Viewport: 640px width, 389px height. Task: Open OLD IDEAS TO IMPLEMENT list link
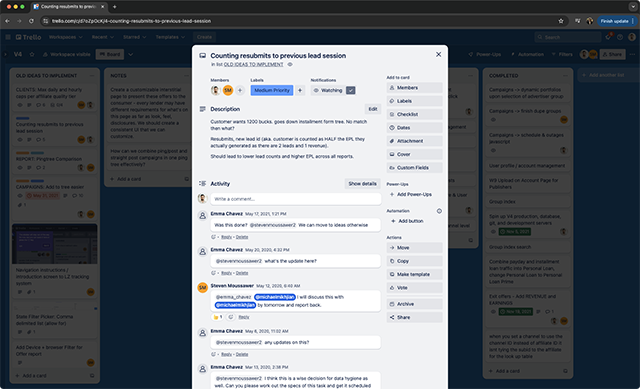point(253,64)
